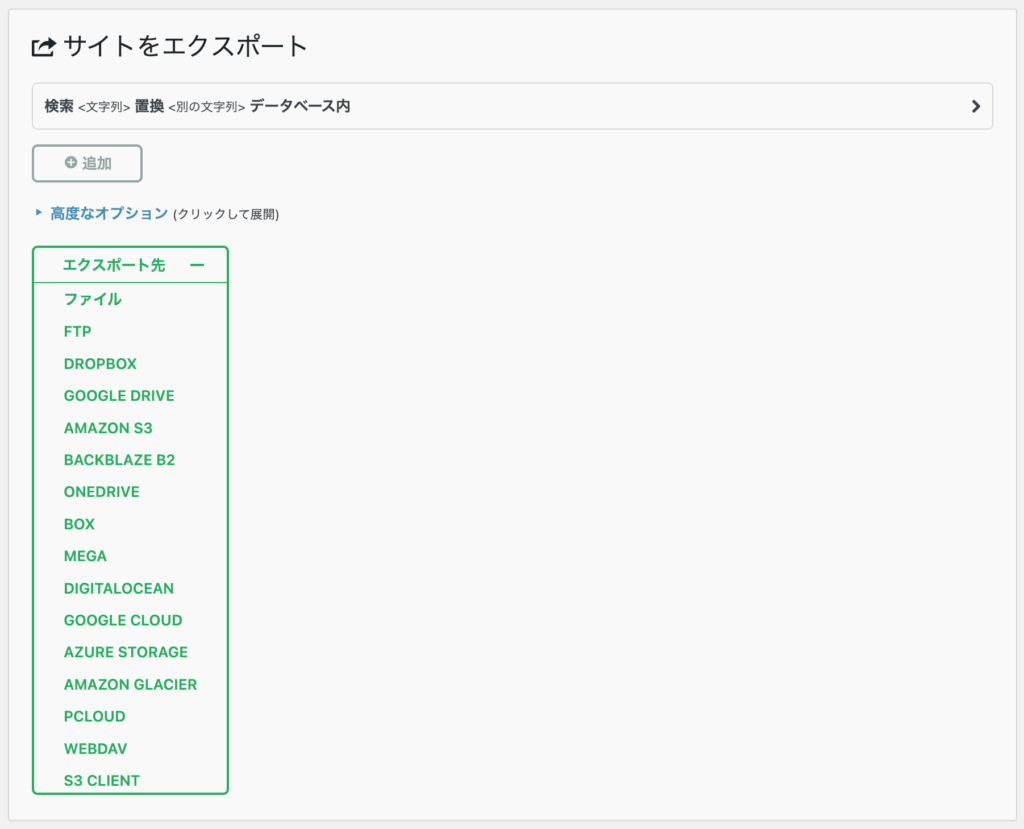Open the 高度なオプション link
Screen dimensions: 1024x829
pyautogui.click(x=109, y=213)
